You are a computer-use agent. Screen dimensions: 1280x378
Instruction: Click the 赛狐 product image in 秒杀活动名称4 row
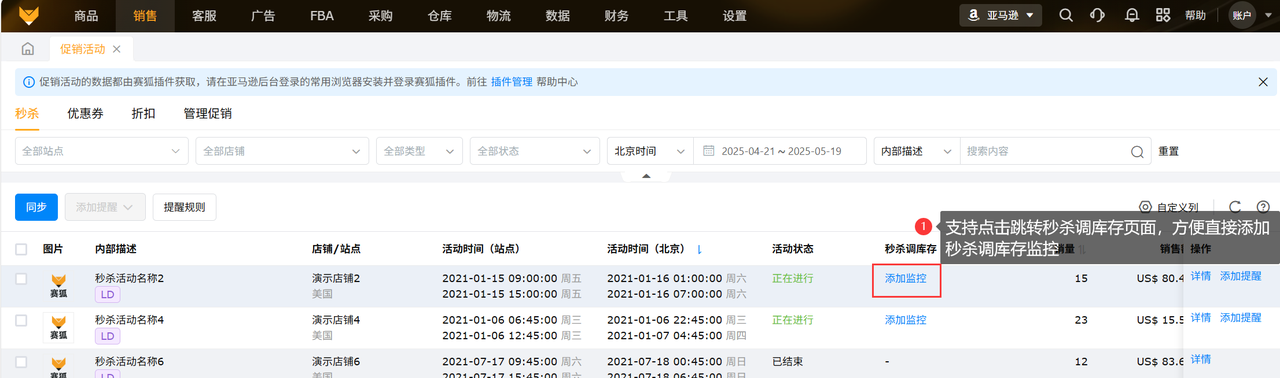tap(59, 328)
